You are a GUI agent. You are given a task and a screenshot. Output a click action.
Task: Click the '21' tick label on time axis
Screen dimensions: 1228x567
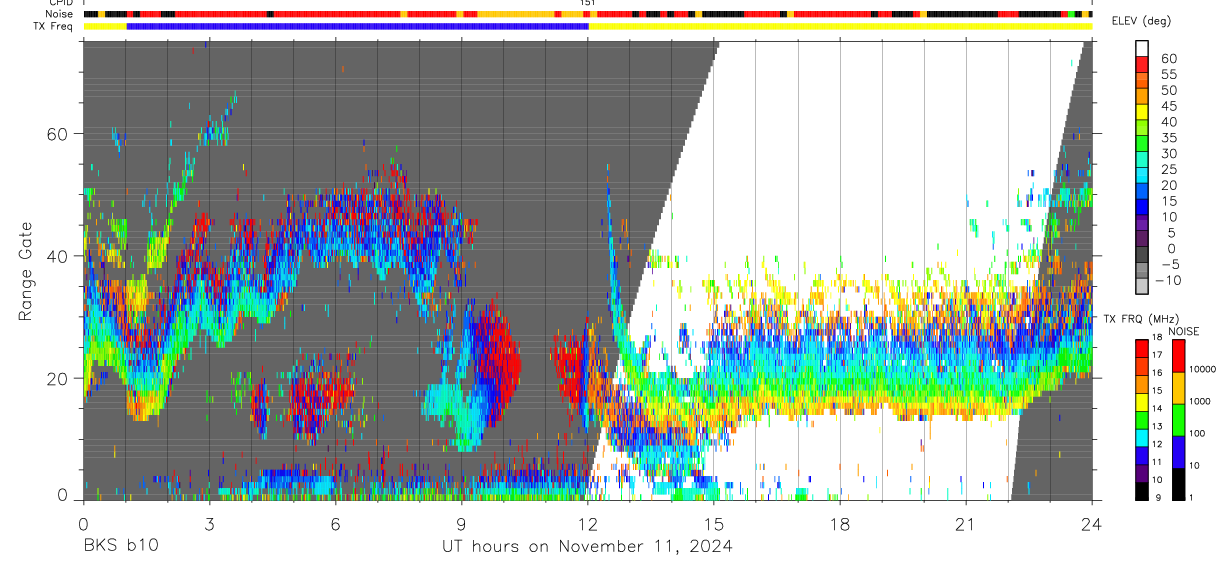point(966,524)
